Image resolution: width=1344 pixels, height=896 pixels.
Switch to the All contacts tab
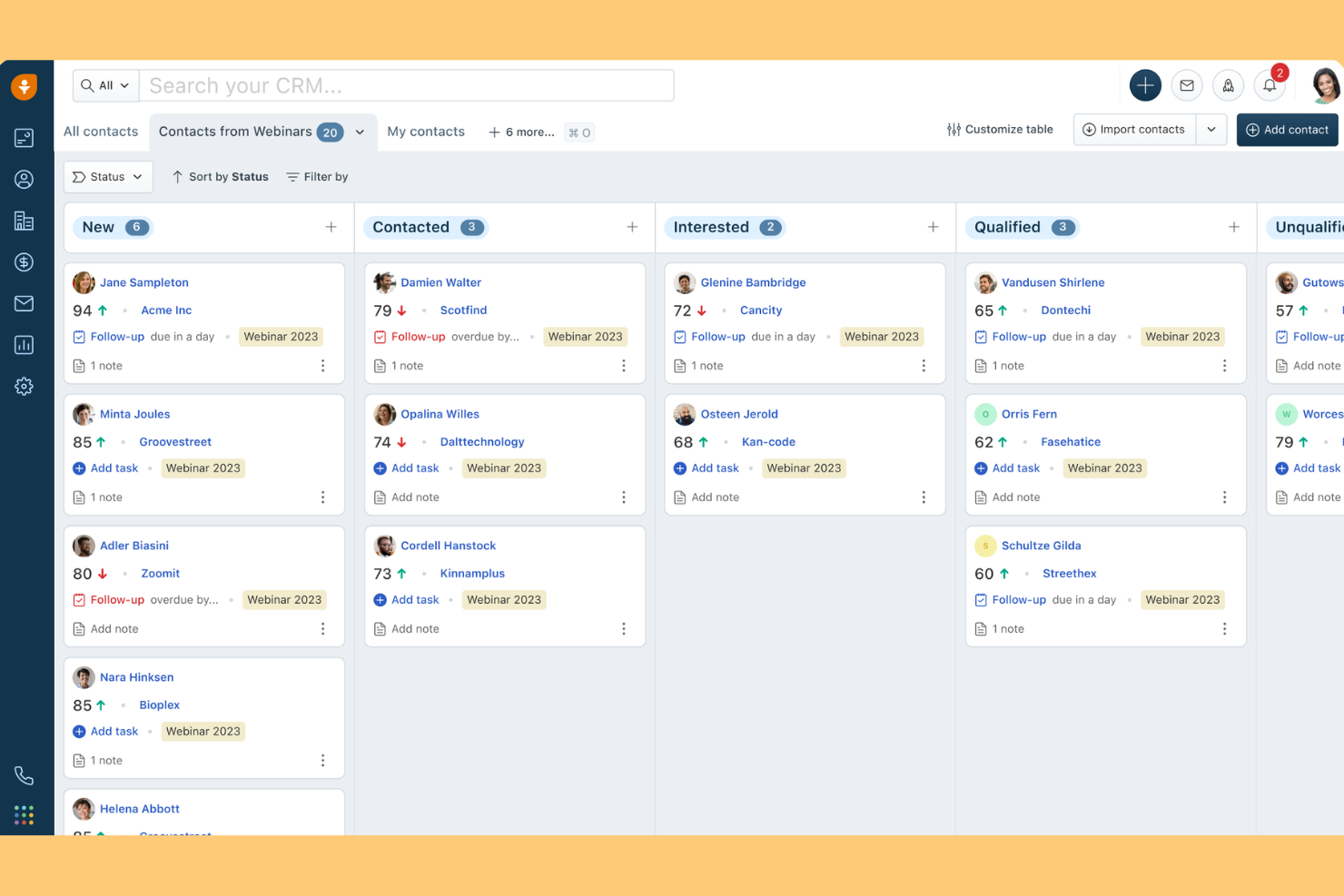(x=101, y=132)
